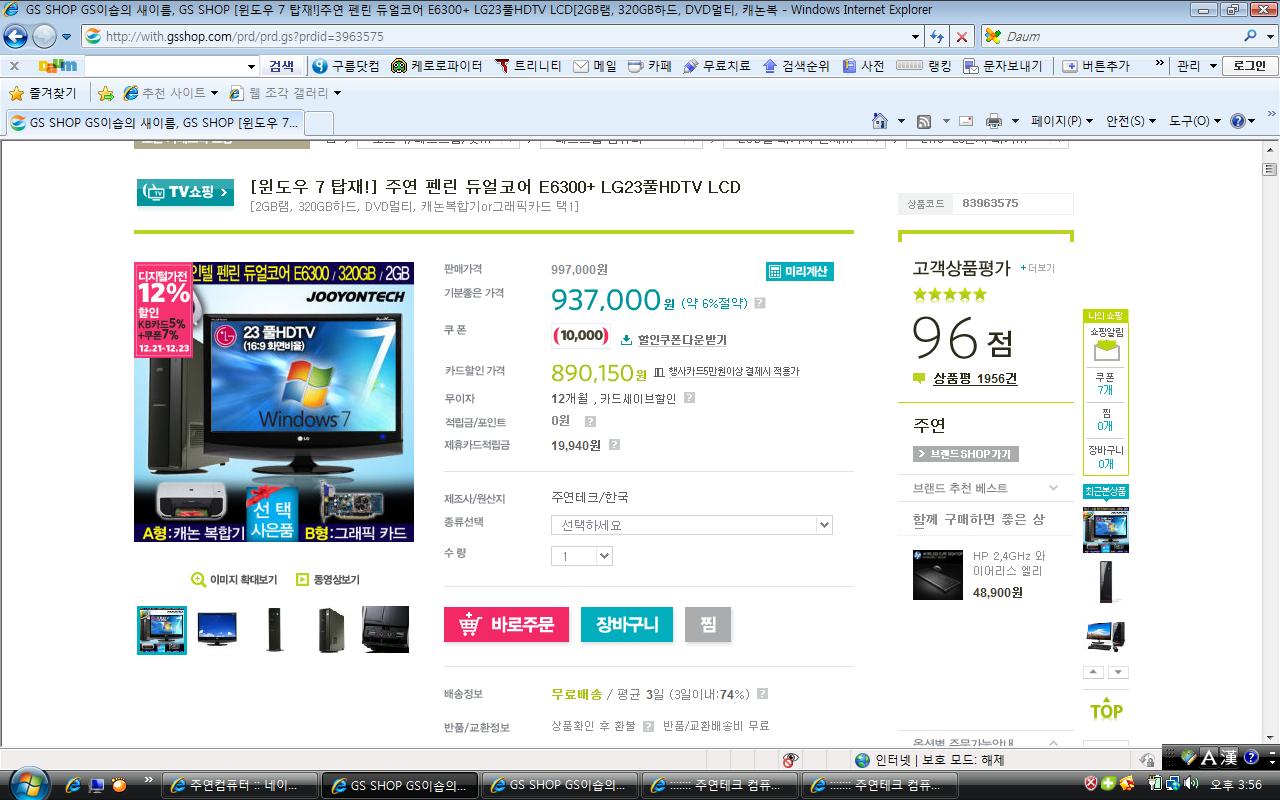
Task: Click the 쇼핑알림 envelope icon in side panel
Action: pos(1106,351)
